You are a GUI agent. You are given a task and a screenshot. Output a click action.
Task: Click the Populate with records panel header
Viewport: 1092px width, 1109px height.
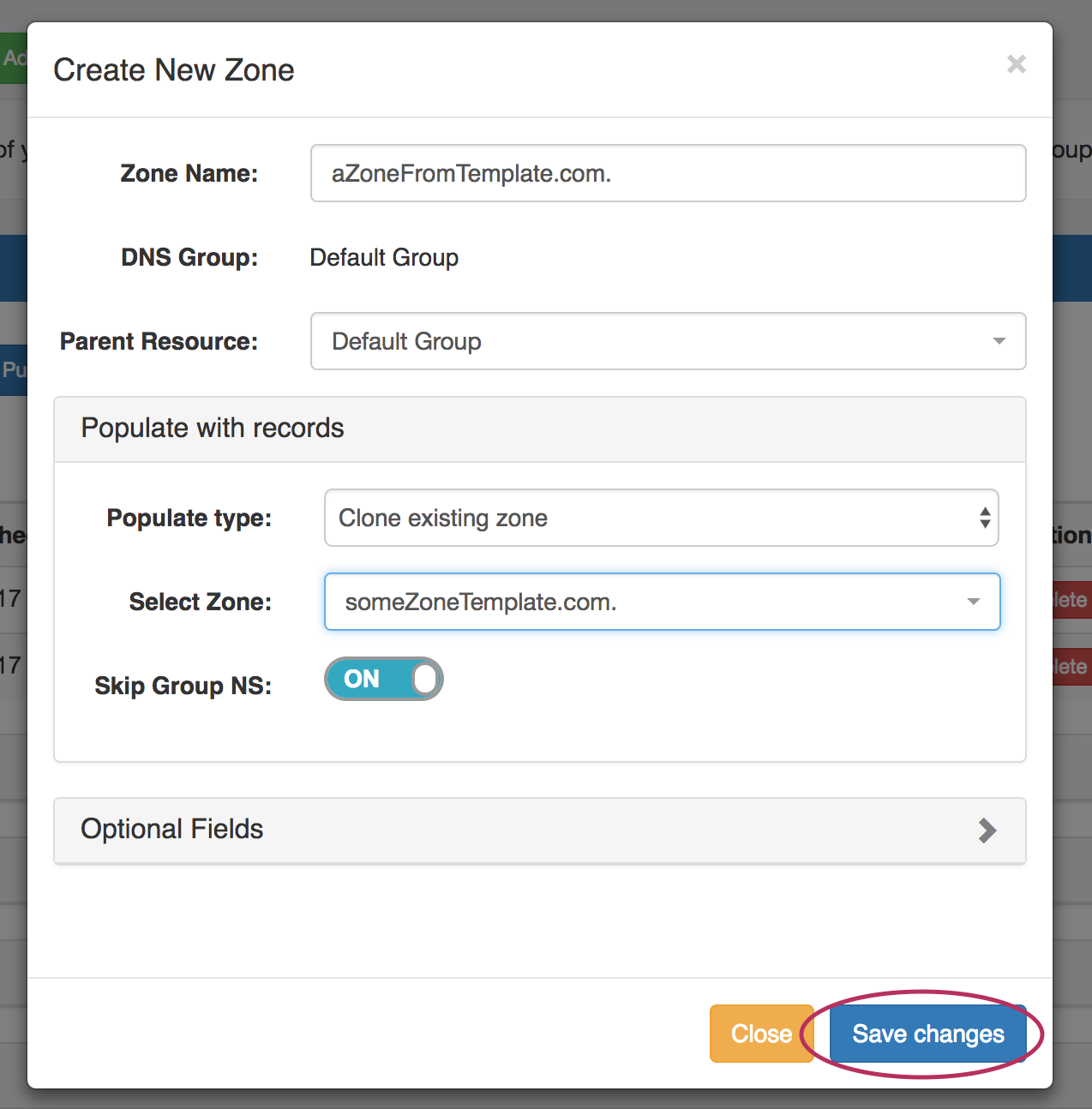click(x=538, y=429)
